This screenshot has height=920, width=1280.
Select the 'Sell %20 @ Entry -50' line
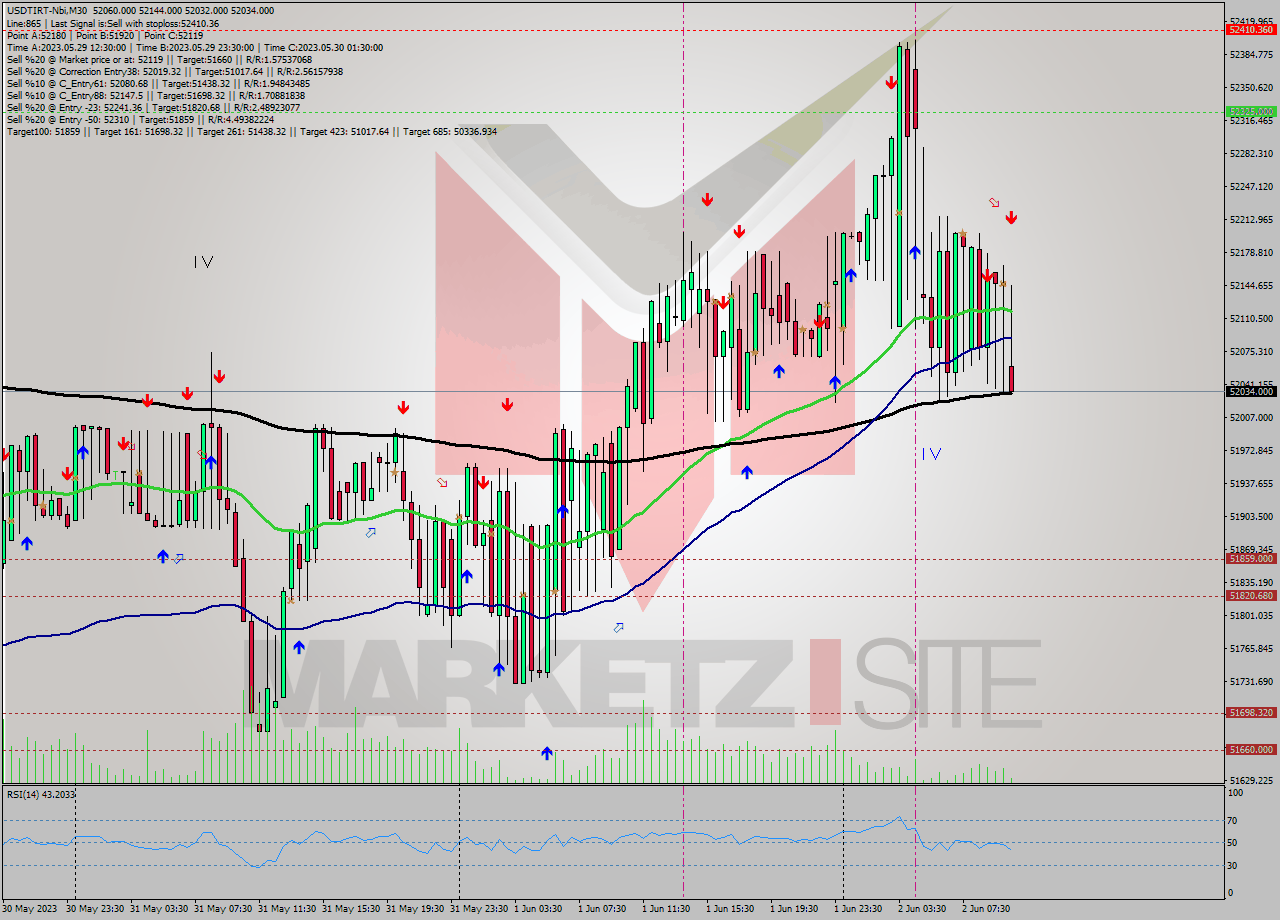pyautogui.click(x=140, y=119)
